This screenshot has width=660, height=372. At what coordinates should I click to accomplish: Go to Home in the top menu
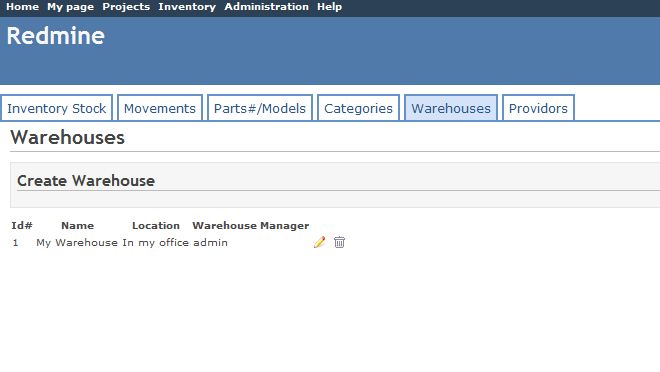point(22,7)
